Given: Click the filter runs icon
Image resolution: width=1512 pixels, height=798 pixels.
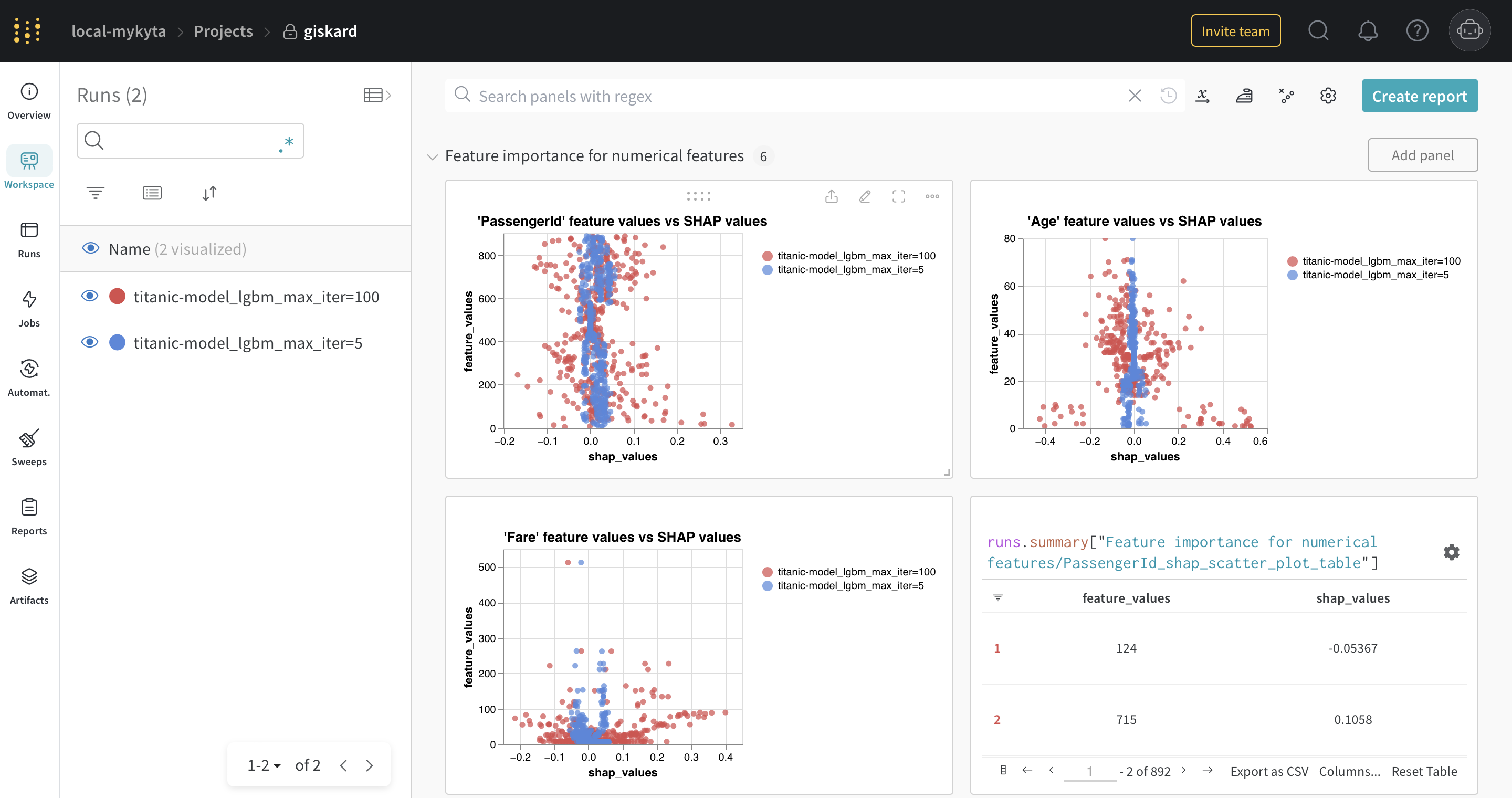Looking at the screenshot, I should [x=95, y=193].
